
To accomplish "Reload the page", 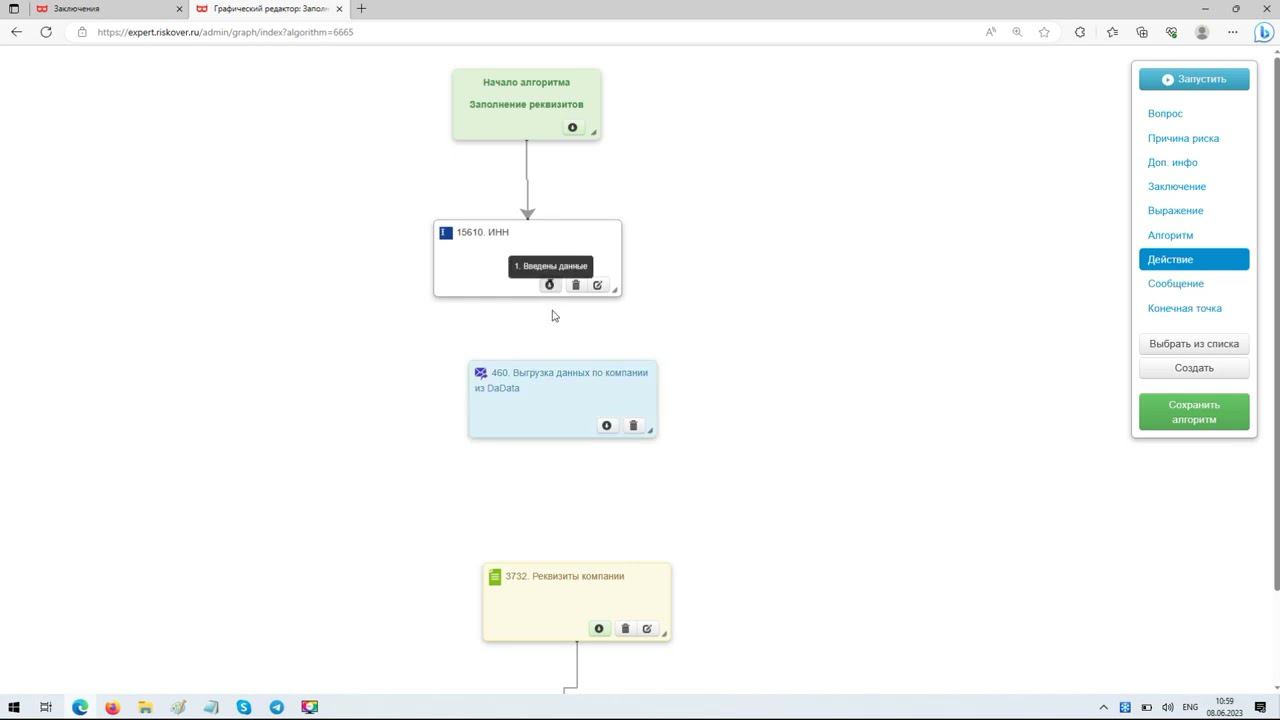I will [x=46, y=32].
